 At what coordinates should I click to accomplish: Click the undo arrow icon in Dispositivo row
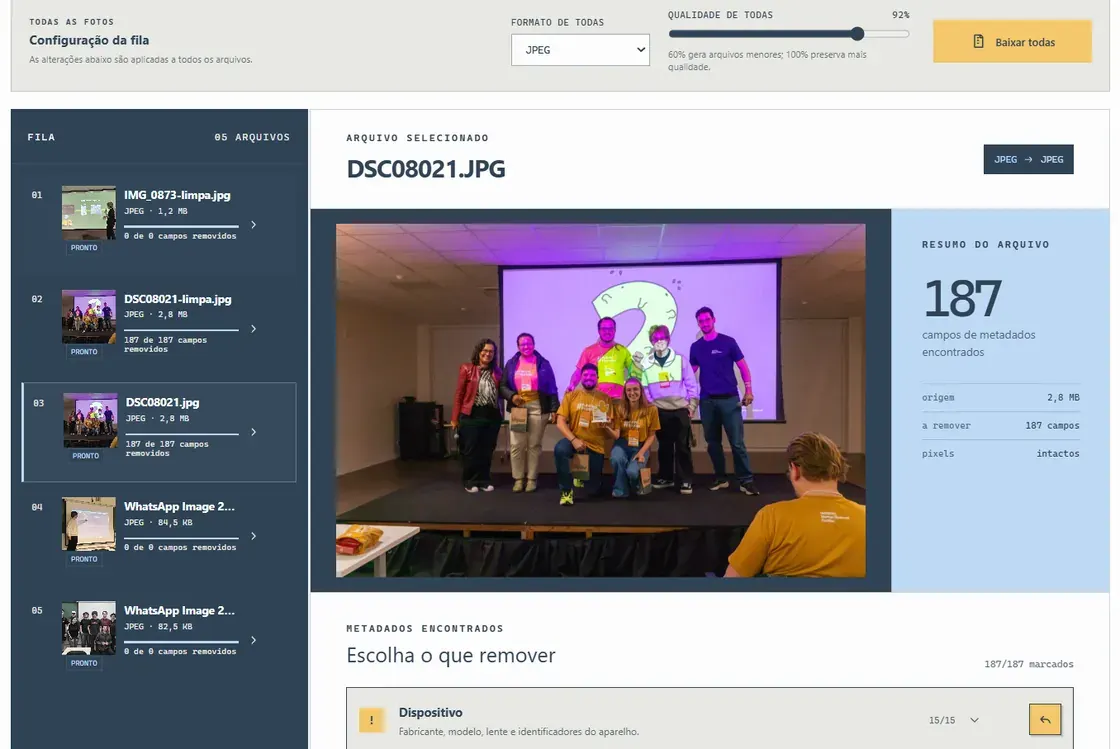(x=1044, y=720)
